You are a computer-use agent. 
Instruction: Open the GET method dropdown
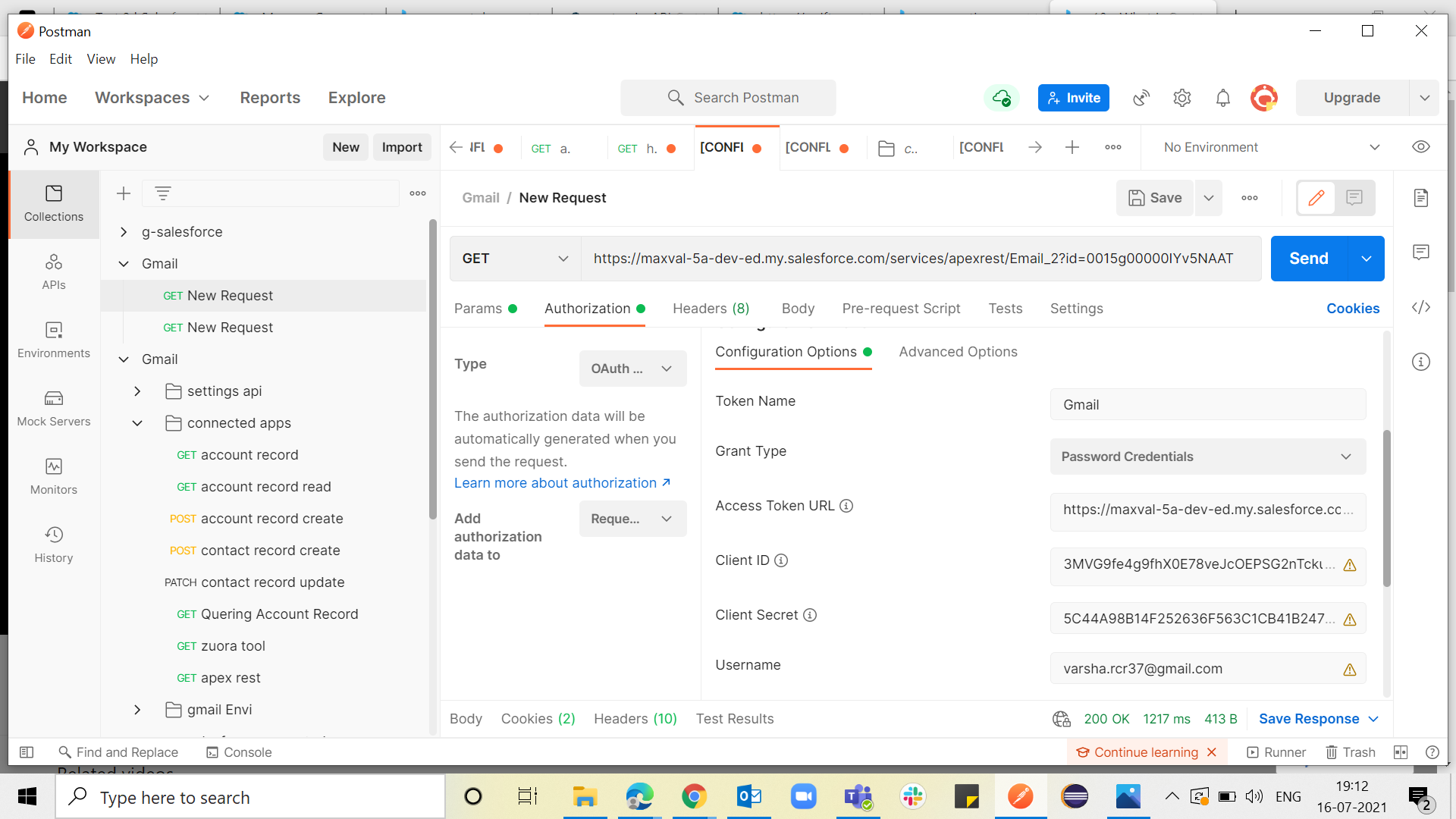(x=515, y=259)
